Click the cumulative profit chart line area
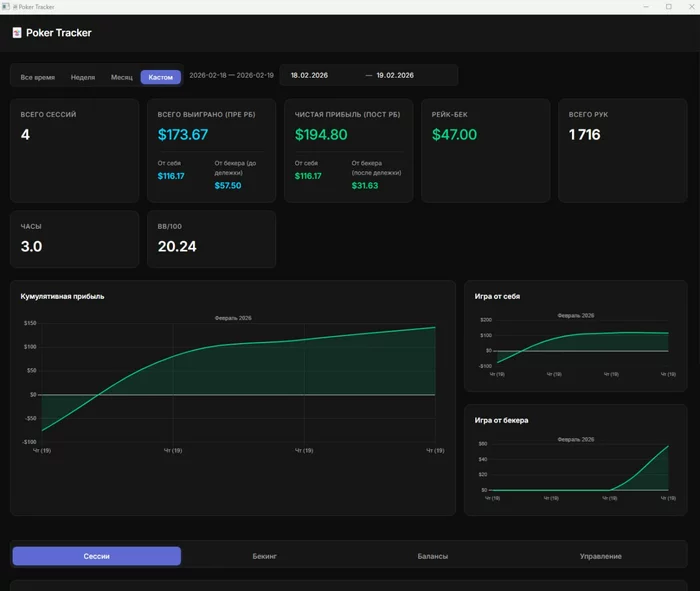The image size is (700, 591). tap(238, 383)
